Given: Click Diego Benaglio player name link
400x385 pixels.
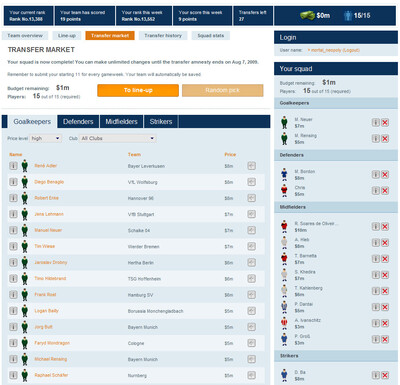Looking at the screenshot, I should (x=49, y=182).
